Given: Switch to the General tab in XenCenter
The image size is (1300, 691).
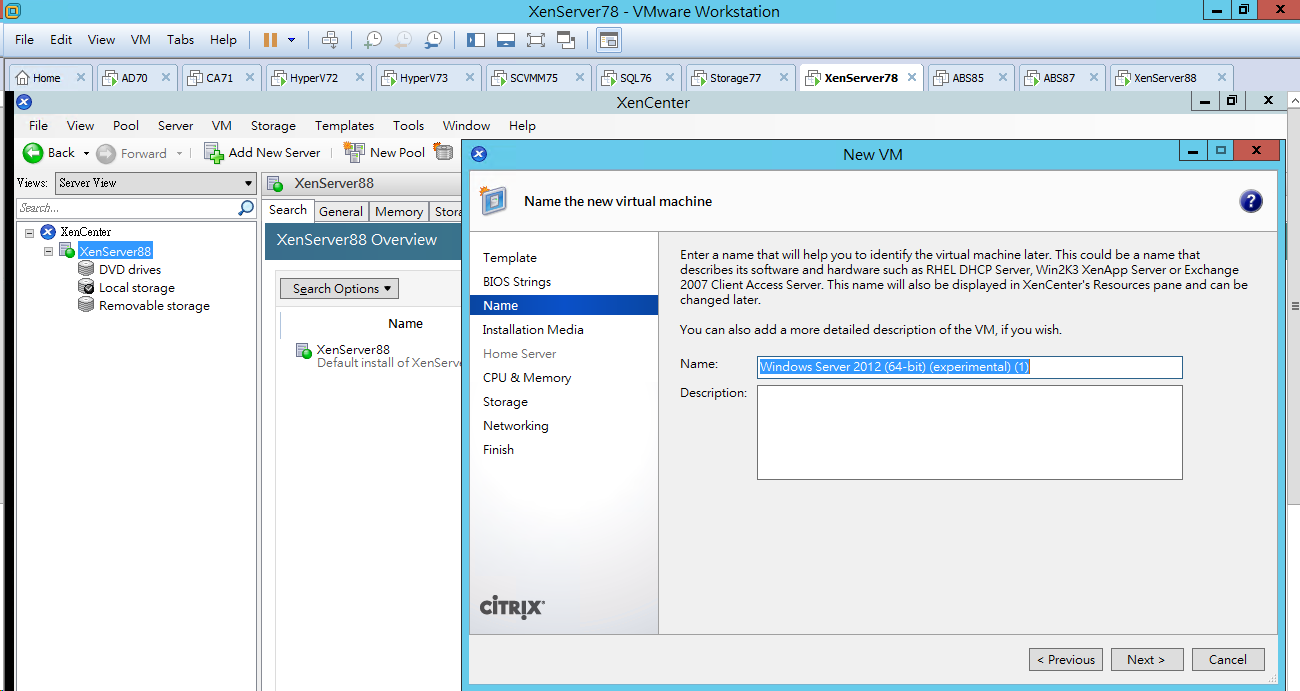Looking at the screenshot, I should [341, 211].
